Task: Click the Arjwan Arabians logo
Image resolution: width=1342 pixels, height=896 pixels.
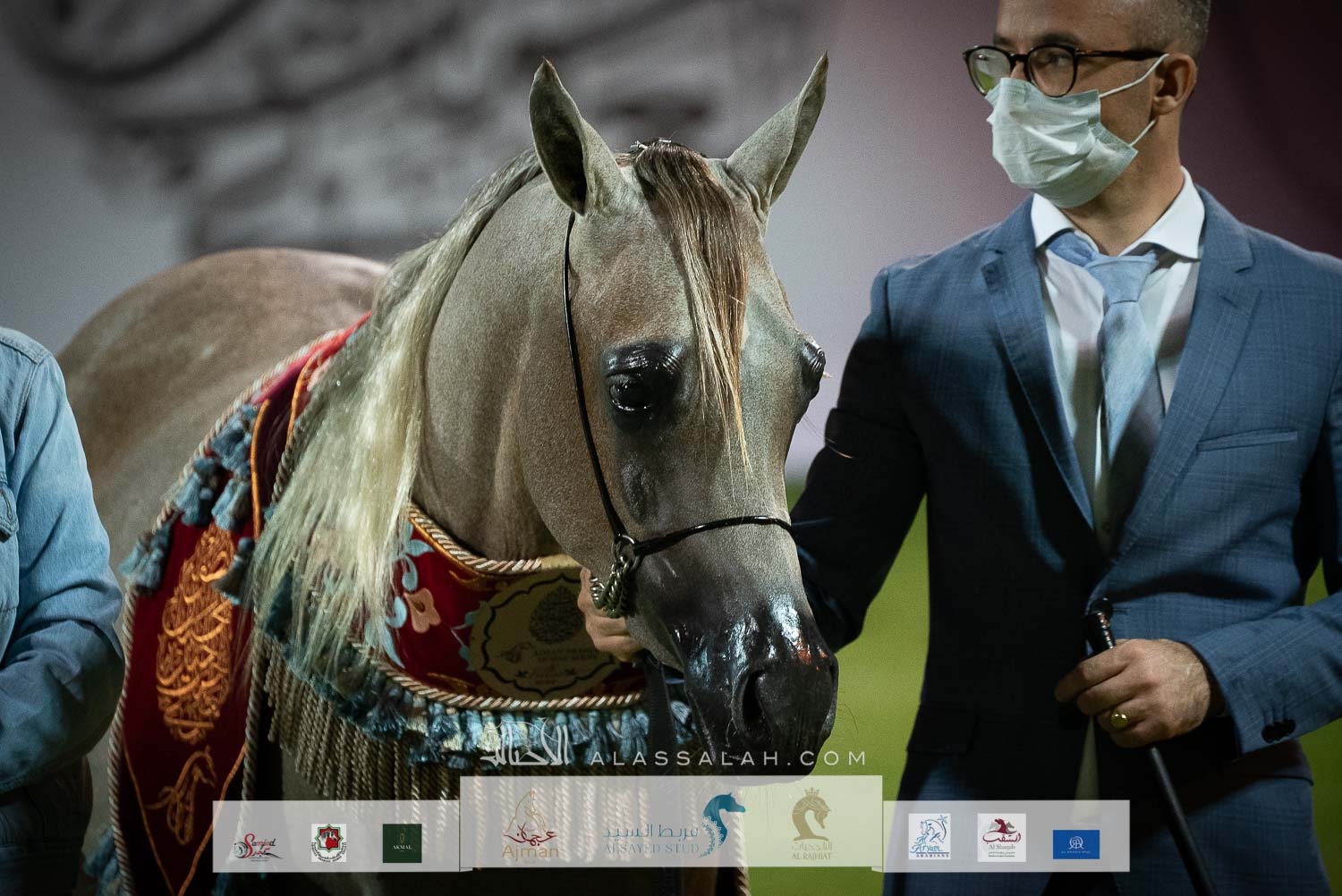Action: pyautogui.click(x=930, y=837)
